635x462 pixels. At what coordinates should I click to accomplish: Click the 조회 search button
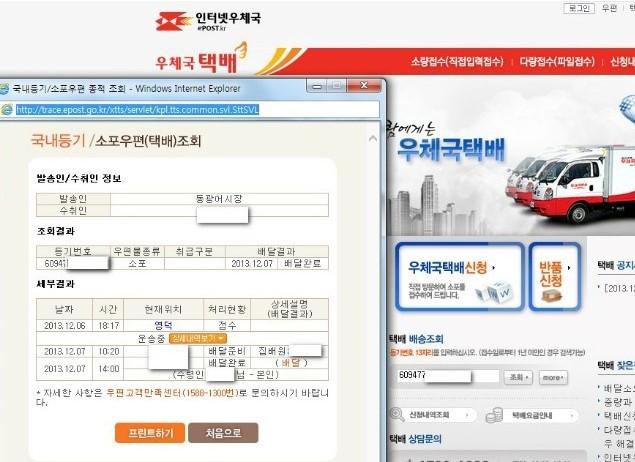518,377
